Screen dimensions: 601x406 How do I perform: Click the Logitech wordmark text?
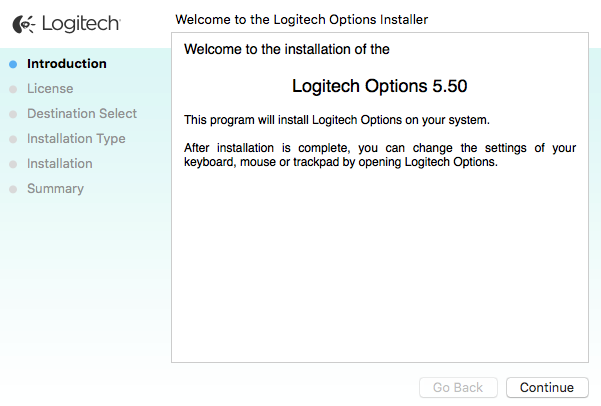coord(81,22)
